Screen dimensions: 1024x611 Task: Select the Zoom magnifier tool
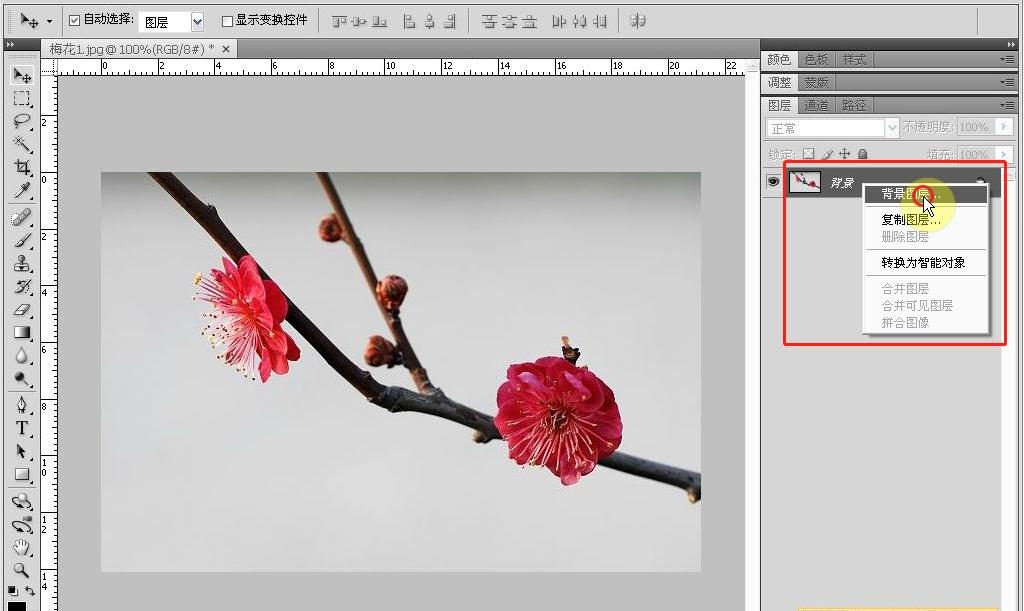[x=21, y=570]
